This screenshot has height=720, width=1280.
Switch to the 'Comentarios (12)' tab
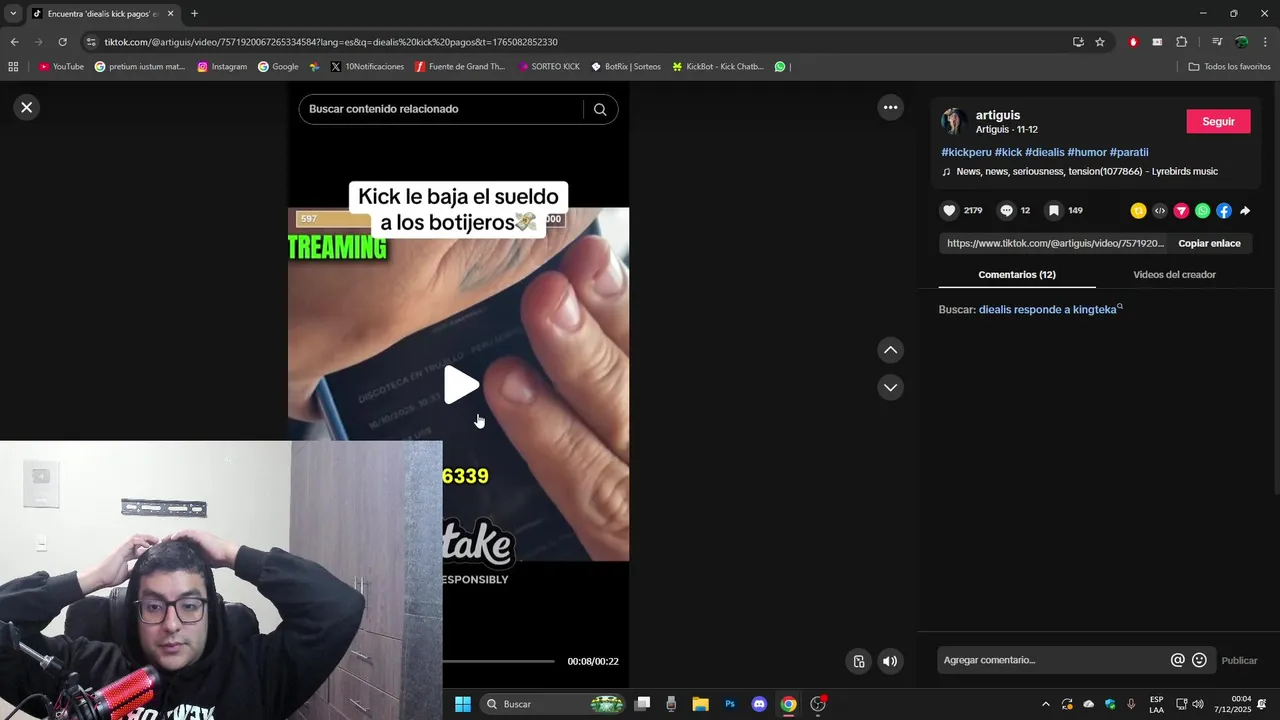[x=1017, y=274]
